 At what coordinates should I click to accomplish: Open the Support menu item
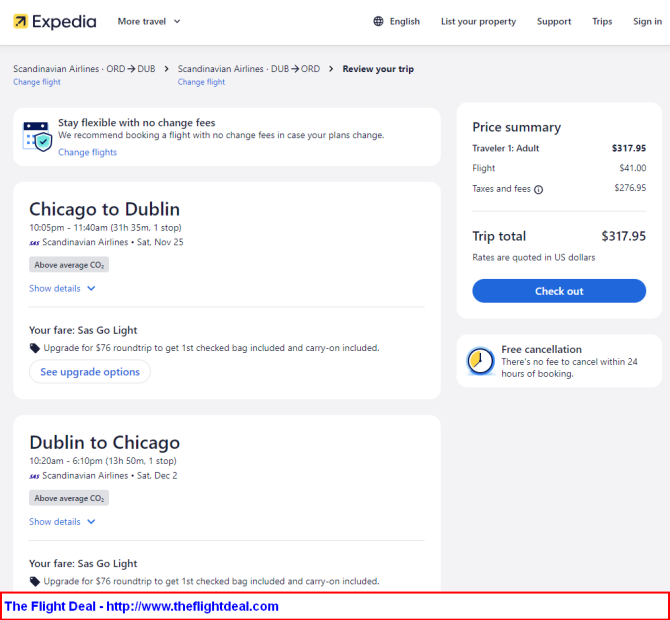[x=554, y=21]
